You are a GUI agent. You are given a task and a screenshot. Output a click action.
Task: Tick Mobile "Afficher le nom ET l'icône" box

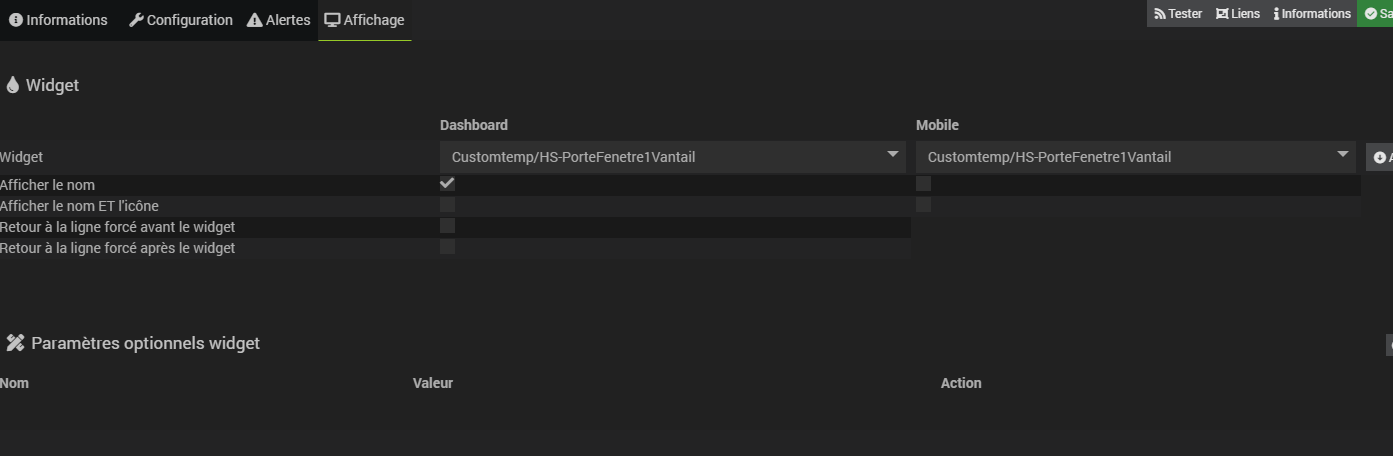[x=923, y=204]
